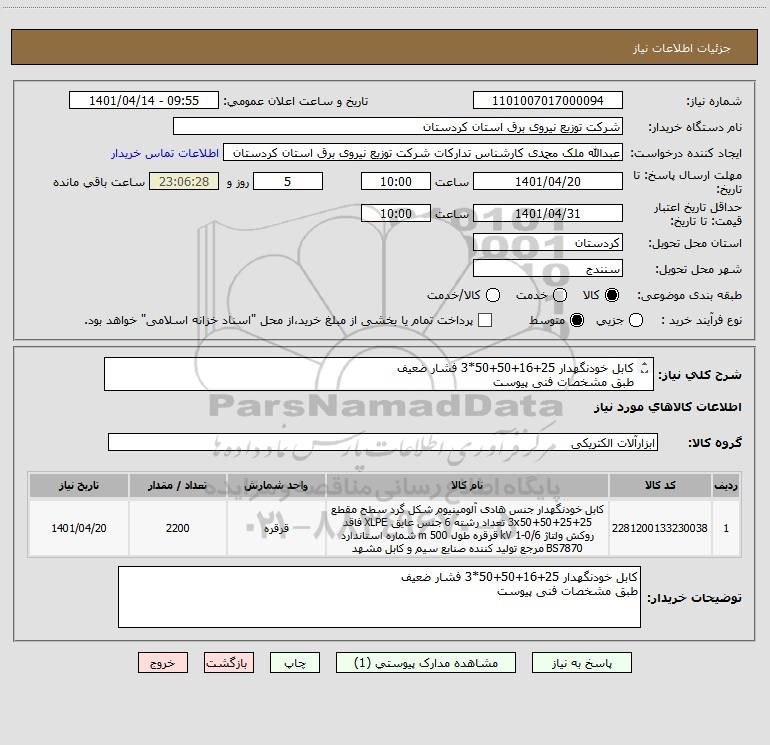Click the کد کالا column header
Viewport: 770px width, 745px height.
pyautogui.click(x=660, y=485)
